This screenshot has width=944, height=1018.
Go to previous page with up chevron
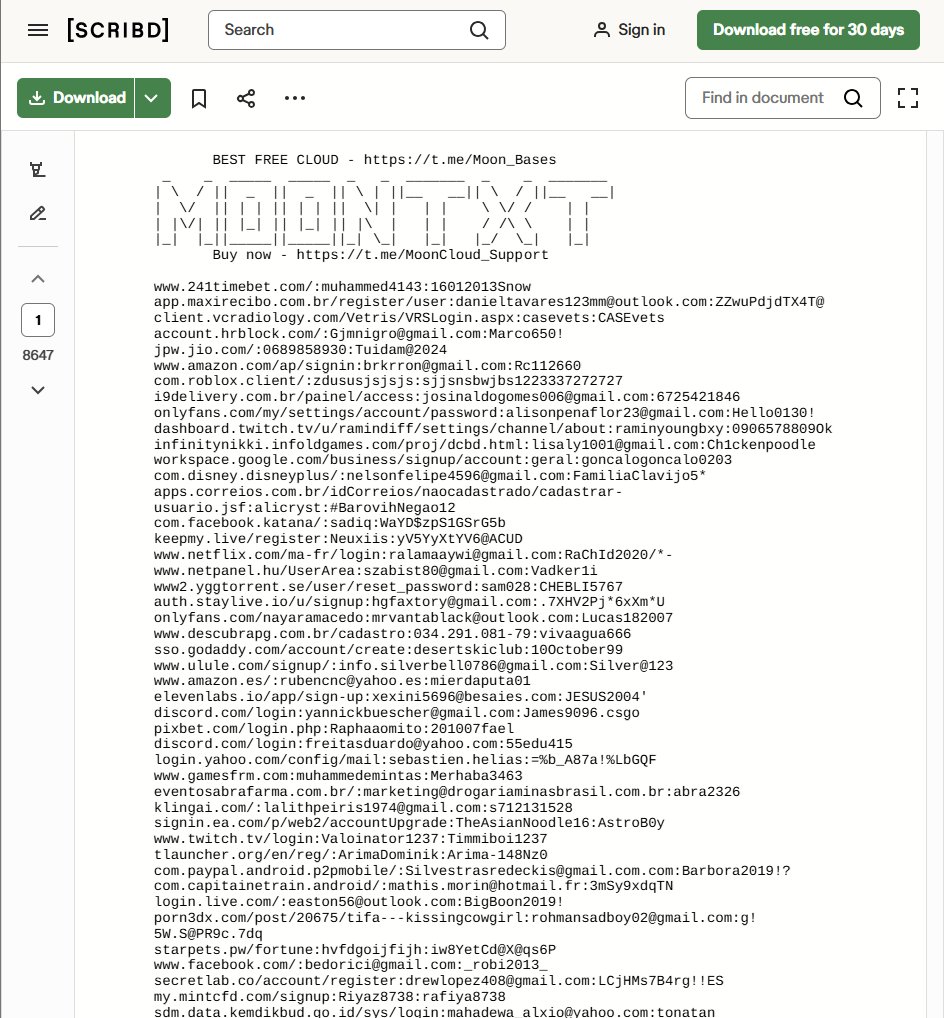pyautogui.click(x=38, y=279)
